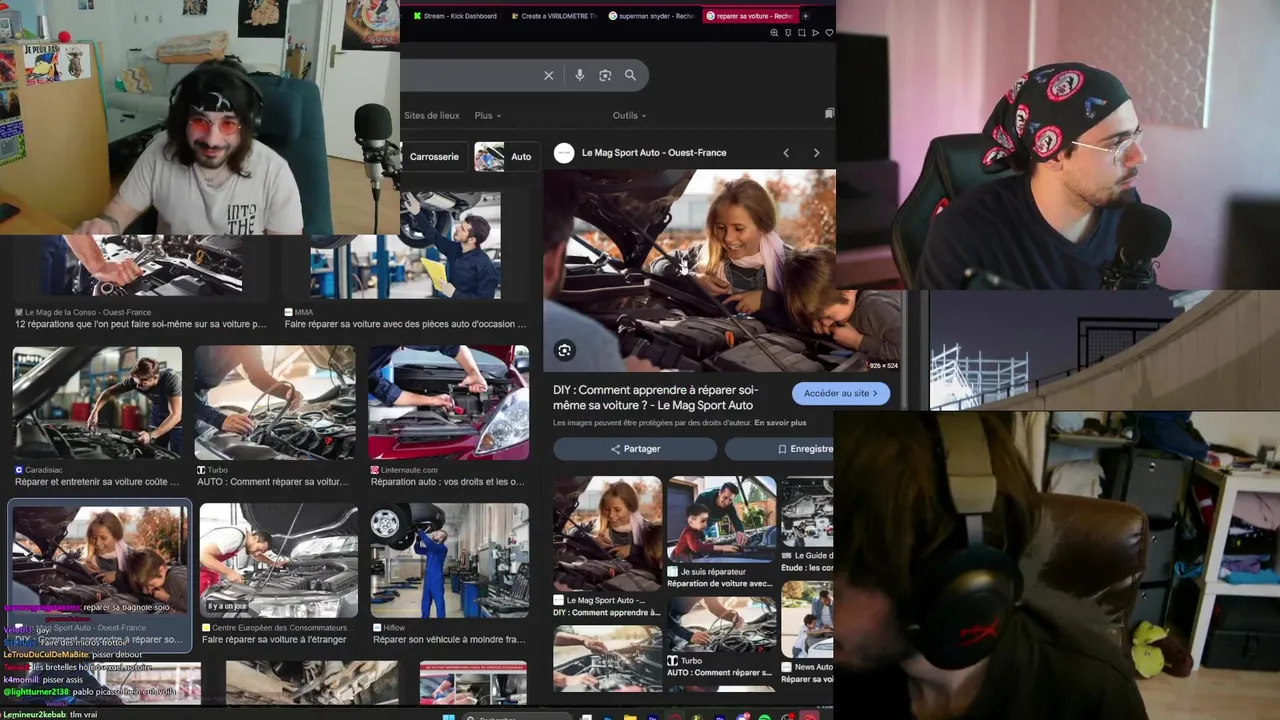Expand the Plus filter dropdown

click(488, 116)
